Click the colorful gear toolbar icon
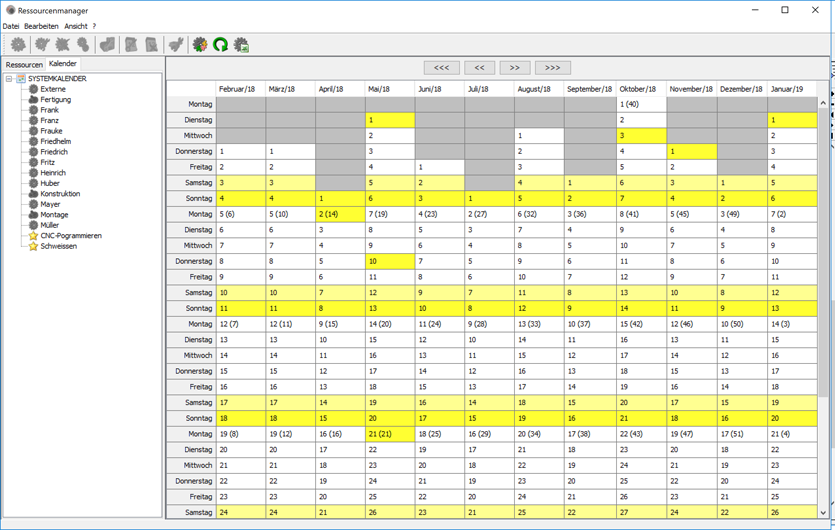The height and width of the screenshot is (530, 835). coord(200,45)
